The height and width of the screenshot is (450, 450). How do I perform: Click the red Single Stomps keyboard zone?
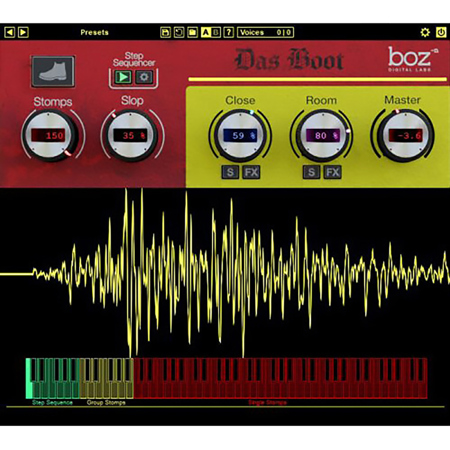coord(280,378)
